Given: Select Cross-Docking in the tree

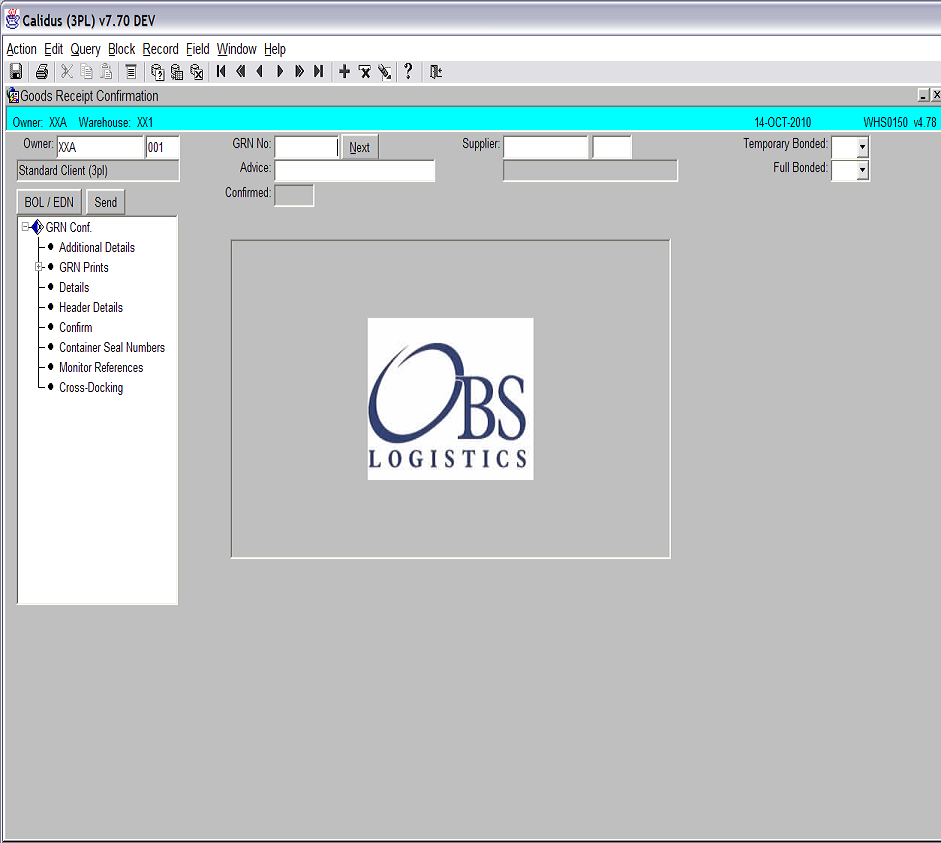Looking at the screenshot, I should [x=91, y=388].
